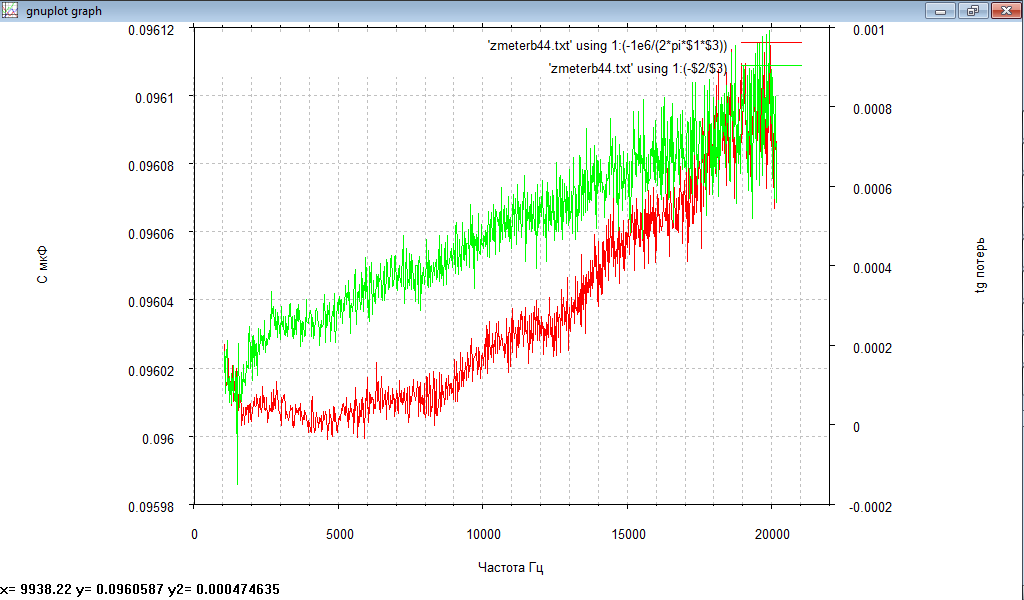Viewport: 1024px width, 600px height.
Task: Click the green legend line sample
Action: (x=771, y=65)
